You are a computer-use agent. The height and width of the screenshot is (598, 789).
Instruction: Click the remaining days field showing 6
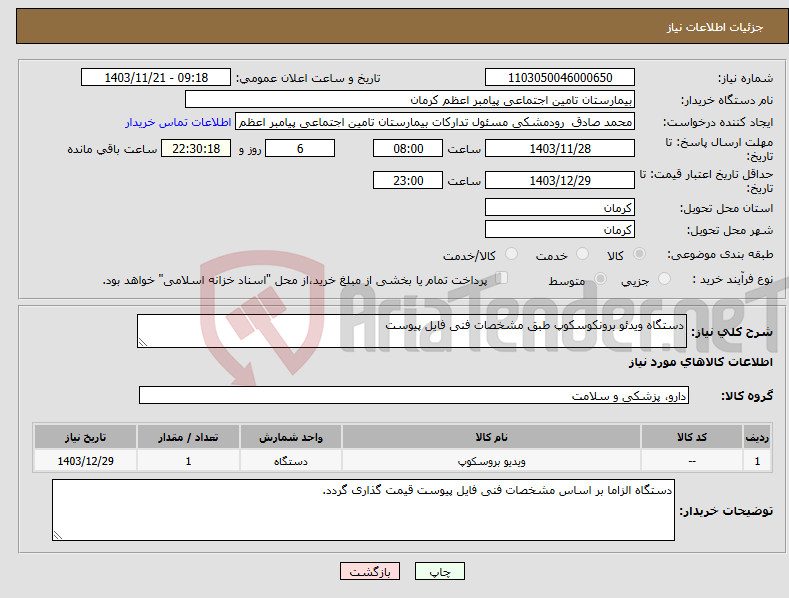300,148
